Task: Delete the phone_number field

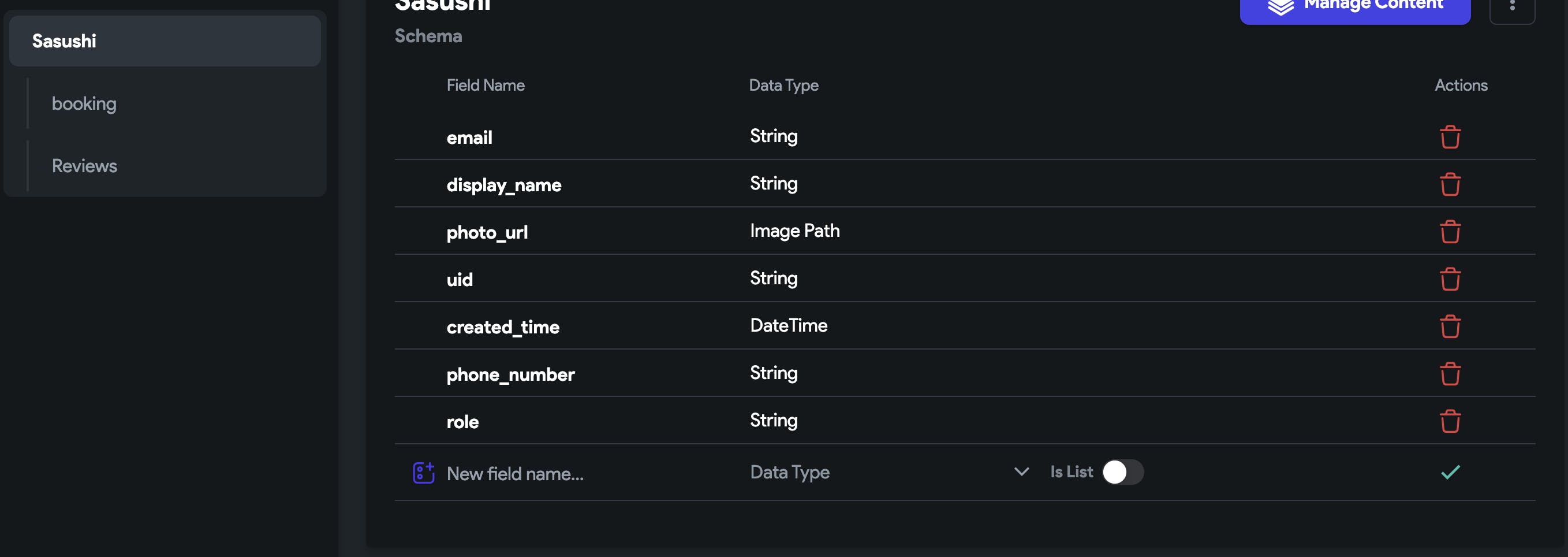Action: pos(1450,374)
